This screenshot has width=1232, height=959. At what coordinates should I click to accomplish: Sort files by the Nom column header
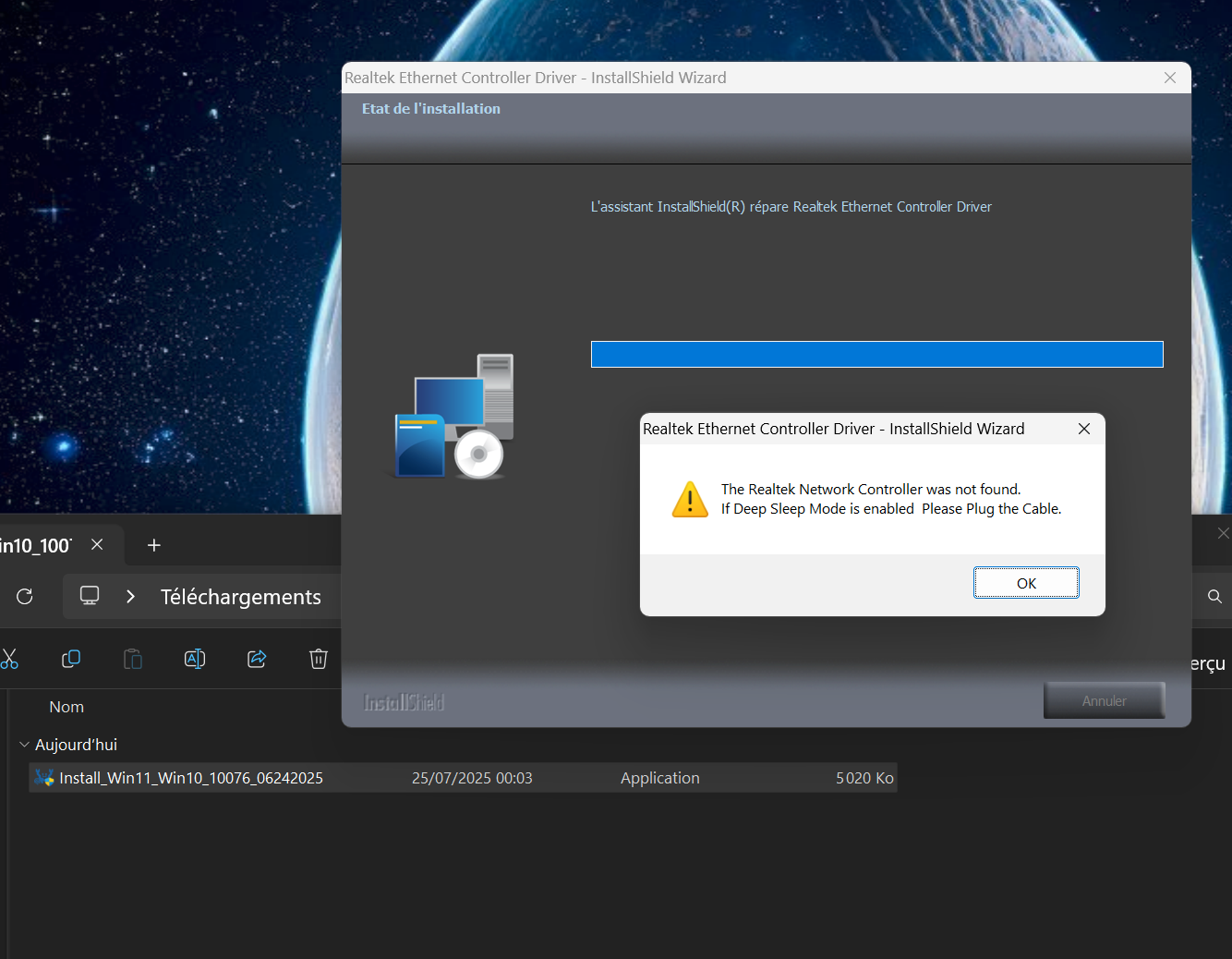coord(66,707)
